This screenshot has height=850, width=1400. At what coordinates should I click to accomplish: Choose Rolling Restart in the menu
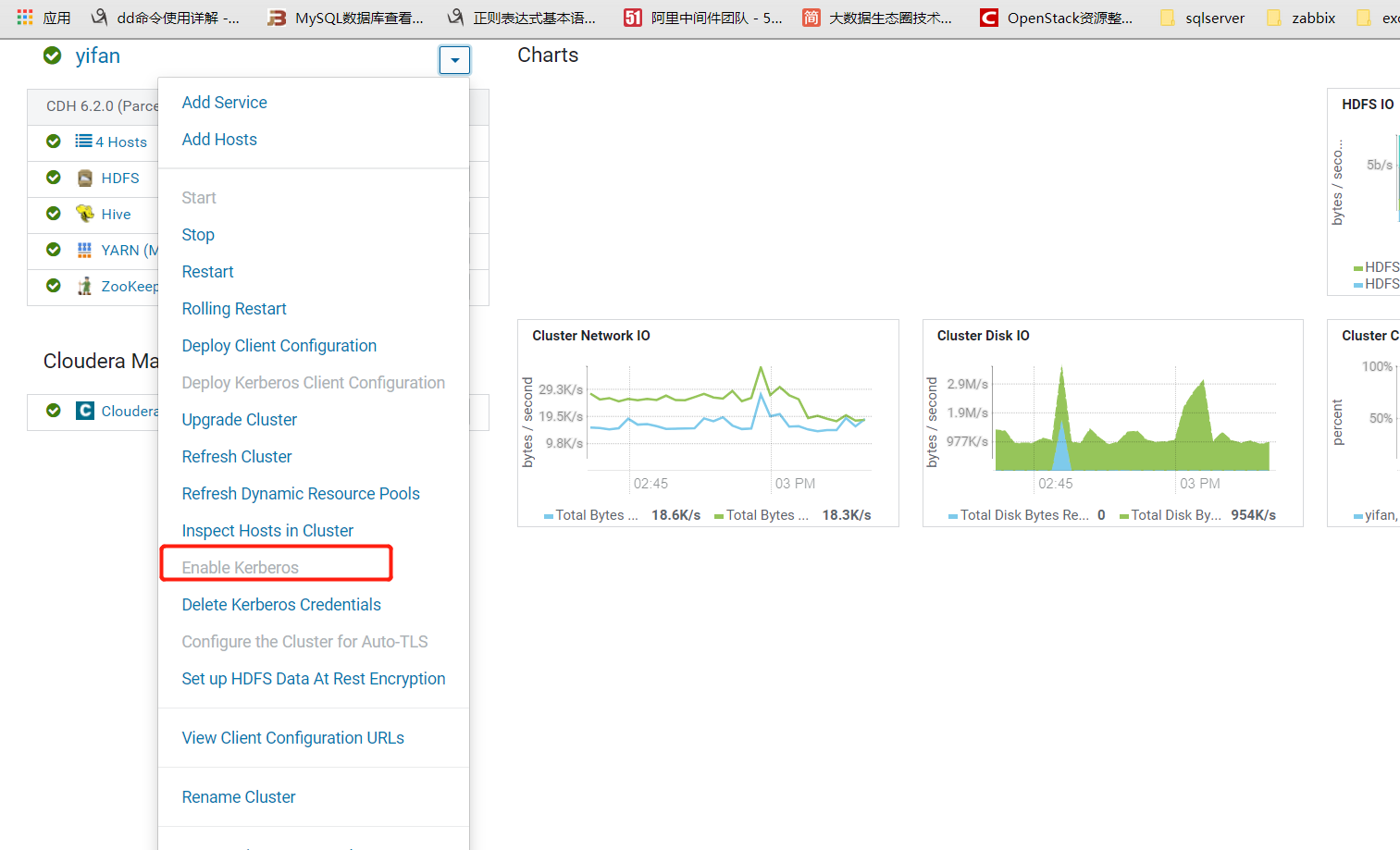[x=234, y=309]
